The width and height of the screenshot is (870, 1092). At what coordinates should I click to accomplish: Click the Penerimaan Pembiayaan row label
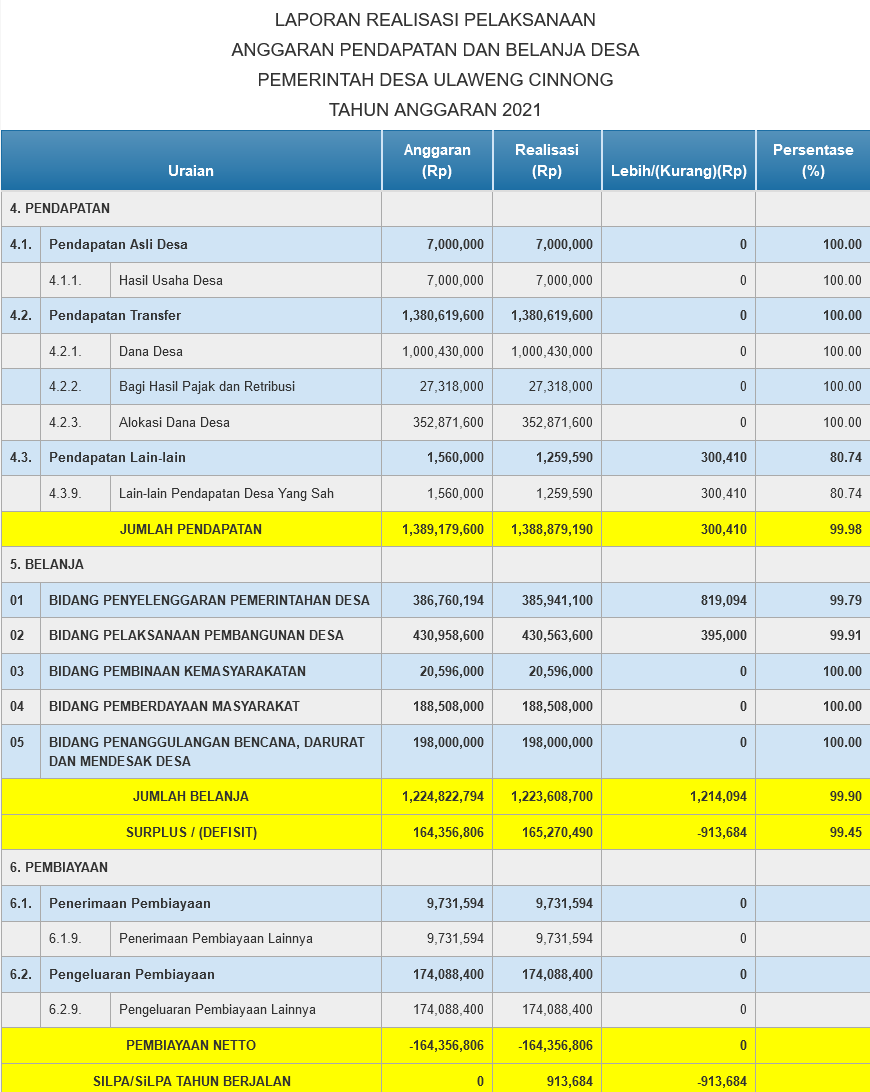point(130,903)
